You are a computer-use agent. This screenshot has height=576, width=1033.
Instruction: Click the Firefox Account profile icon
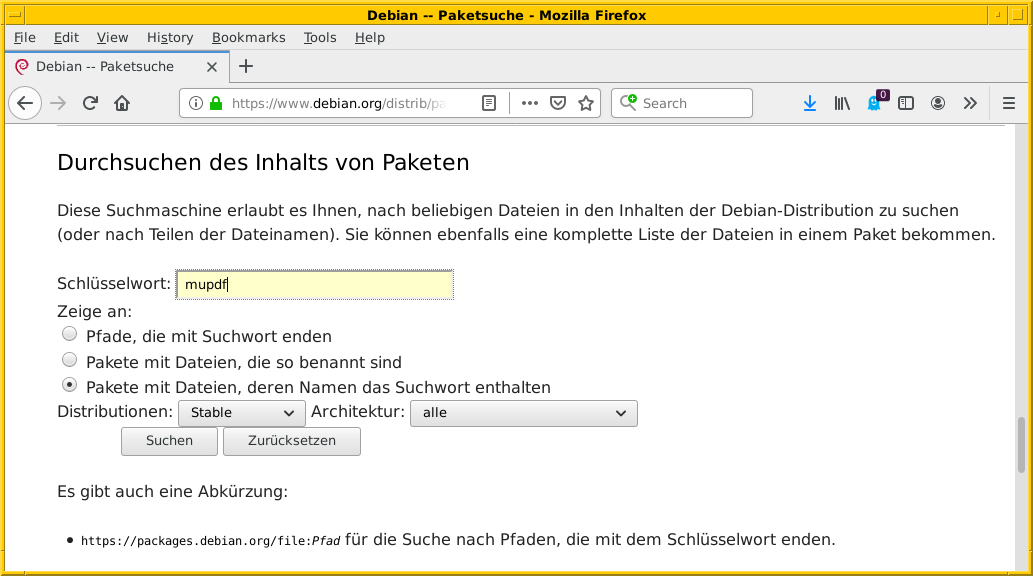[937, 103]
